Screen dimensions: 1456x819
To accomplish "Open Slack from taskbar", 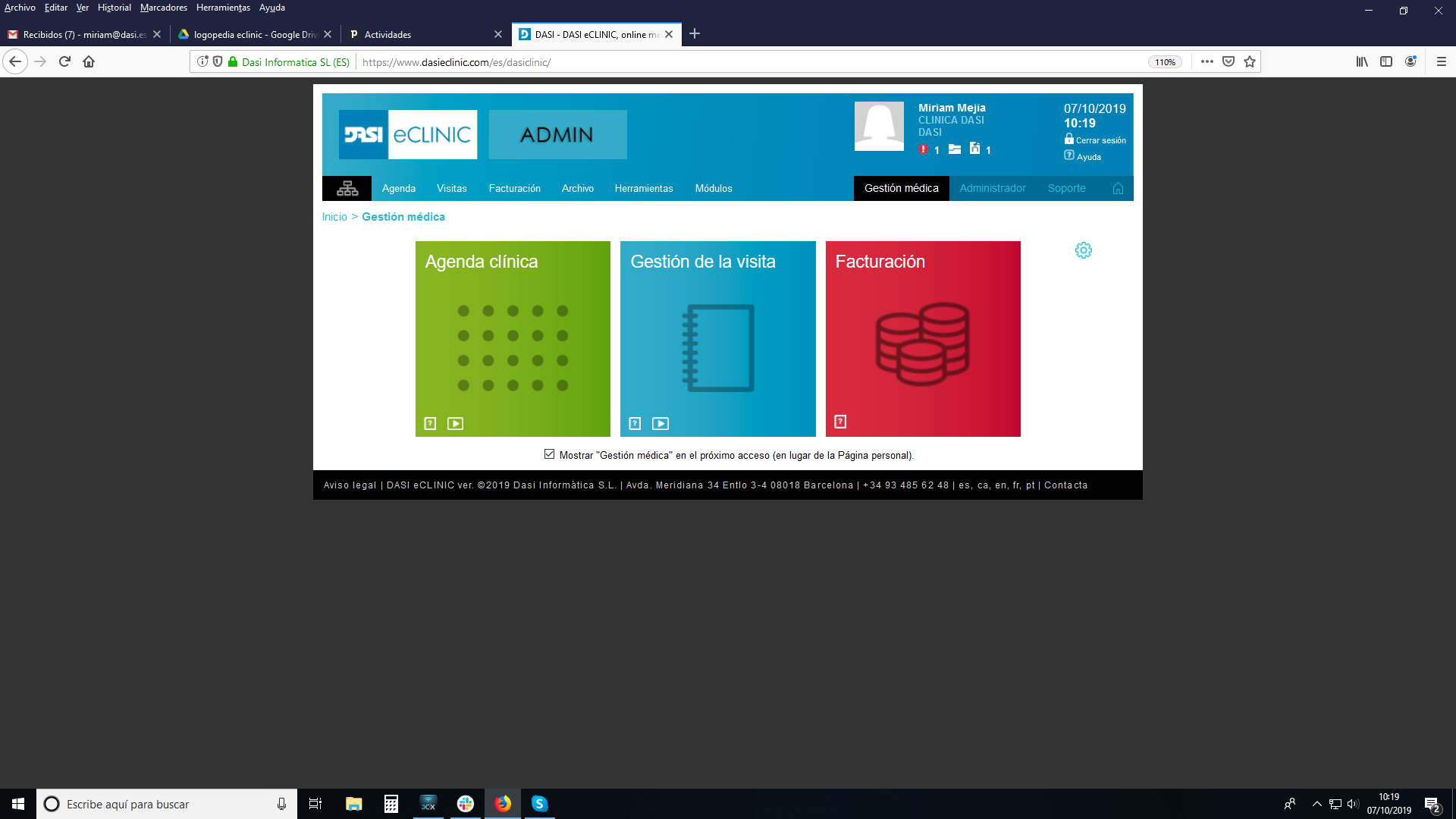I will [x=465, y=804].
